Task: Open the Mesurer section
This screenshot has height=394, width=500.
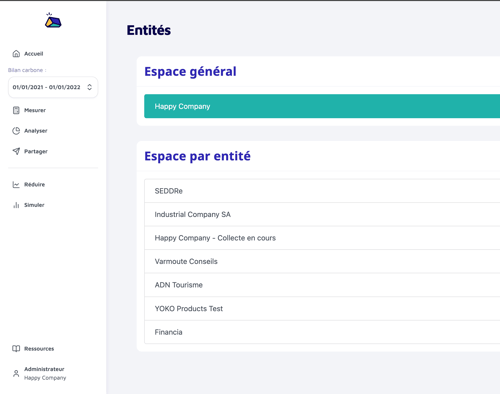Action: click(x=35, y=110)
